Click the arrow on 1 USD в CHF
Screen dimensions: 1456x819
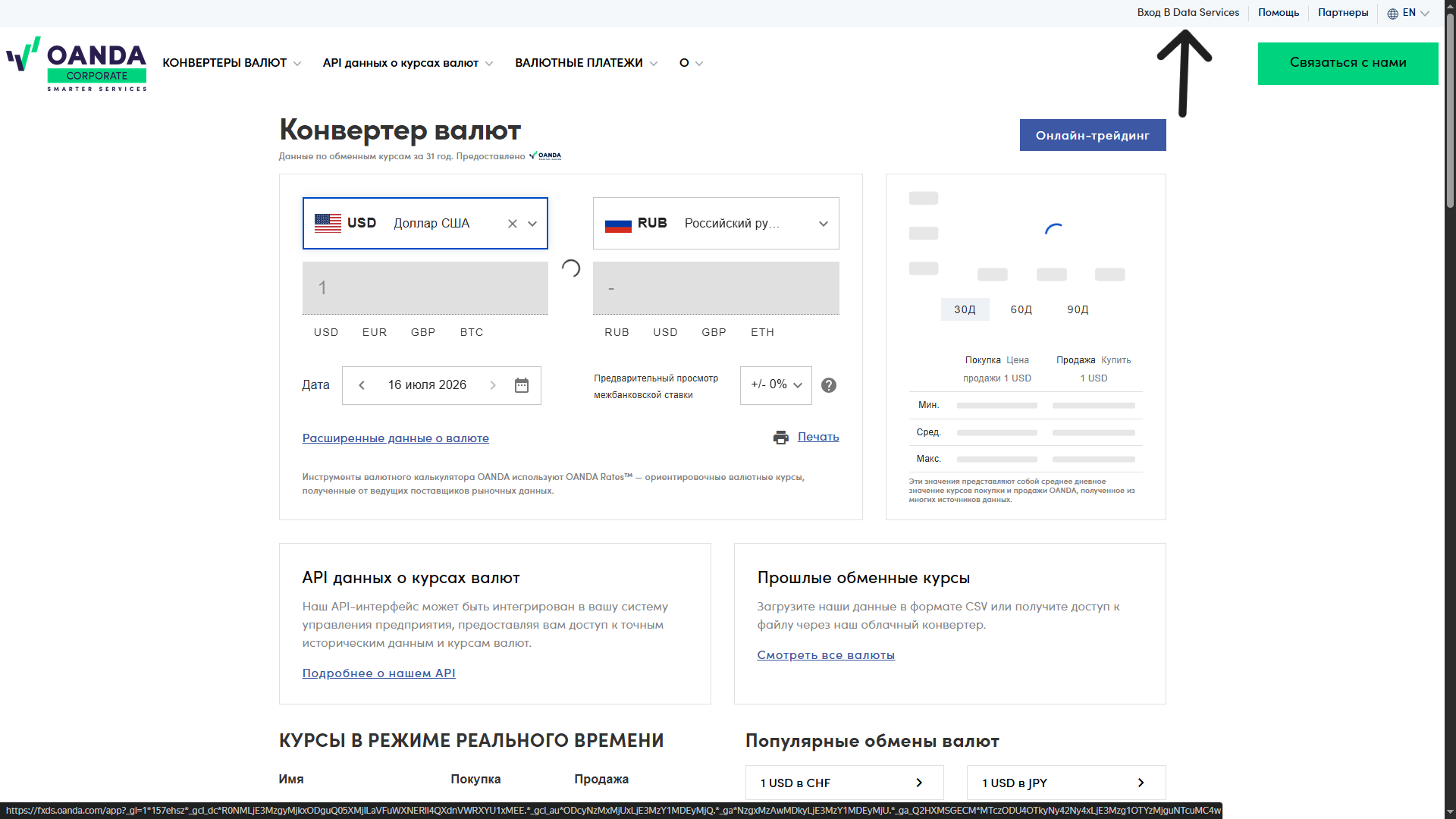pyautogui.click(x=919, y=783)
